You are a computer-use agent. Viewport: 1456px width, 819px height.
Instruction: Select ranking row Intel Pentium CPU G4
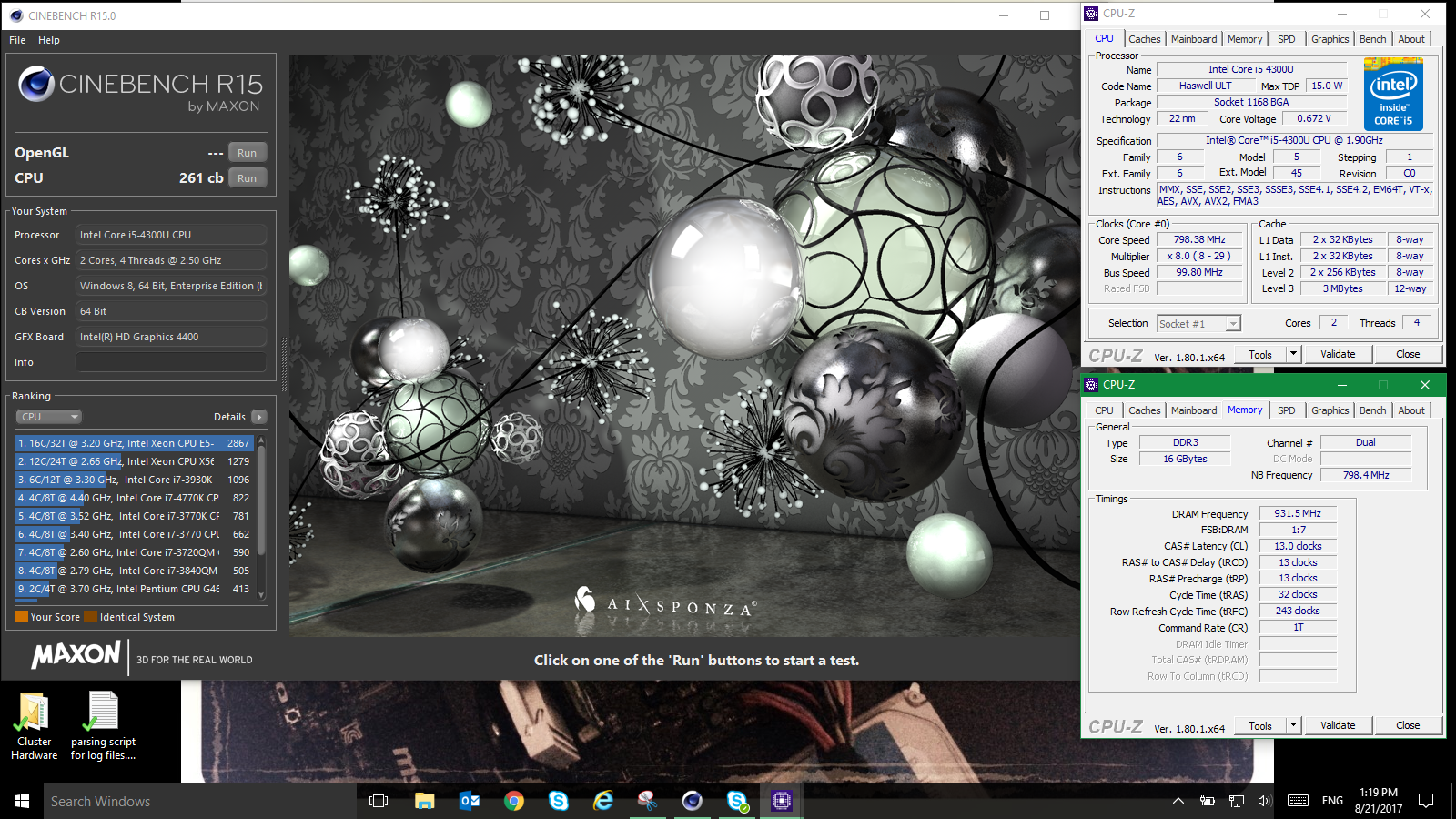tap(134, 589)
